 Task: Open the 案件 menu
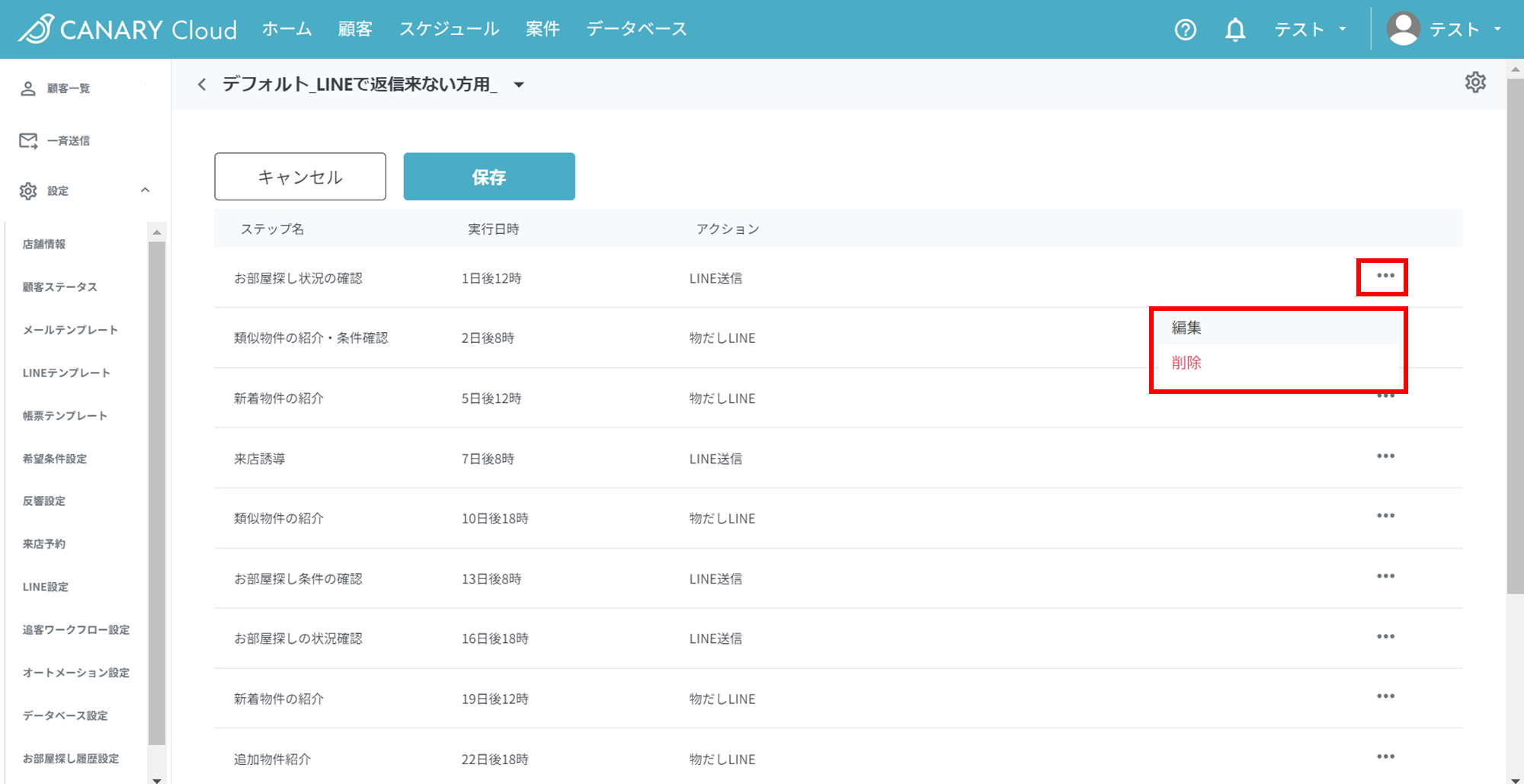tap(543, 29)
